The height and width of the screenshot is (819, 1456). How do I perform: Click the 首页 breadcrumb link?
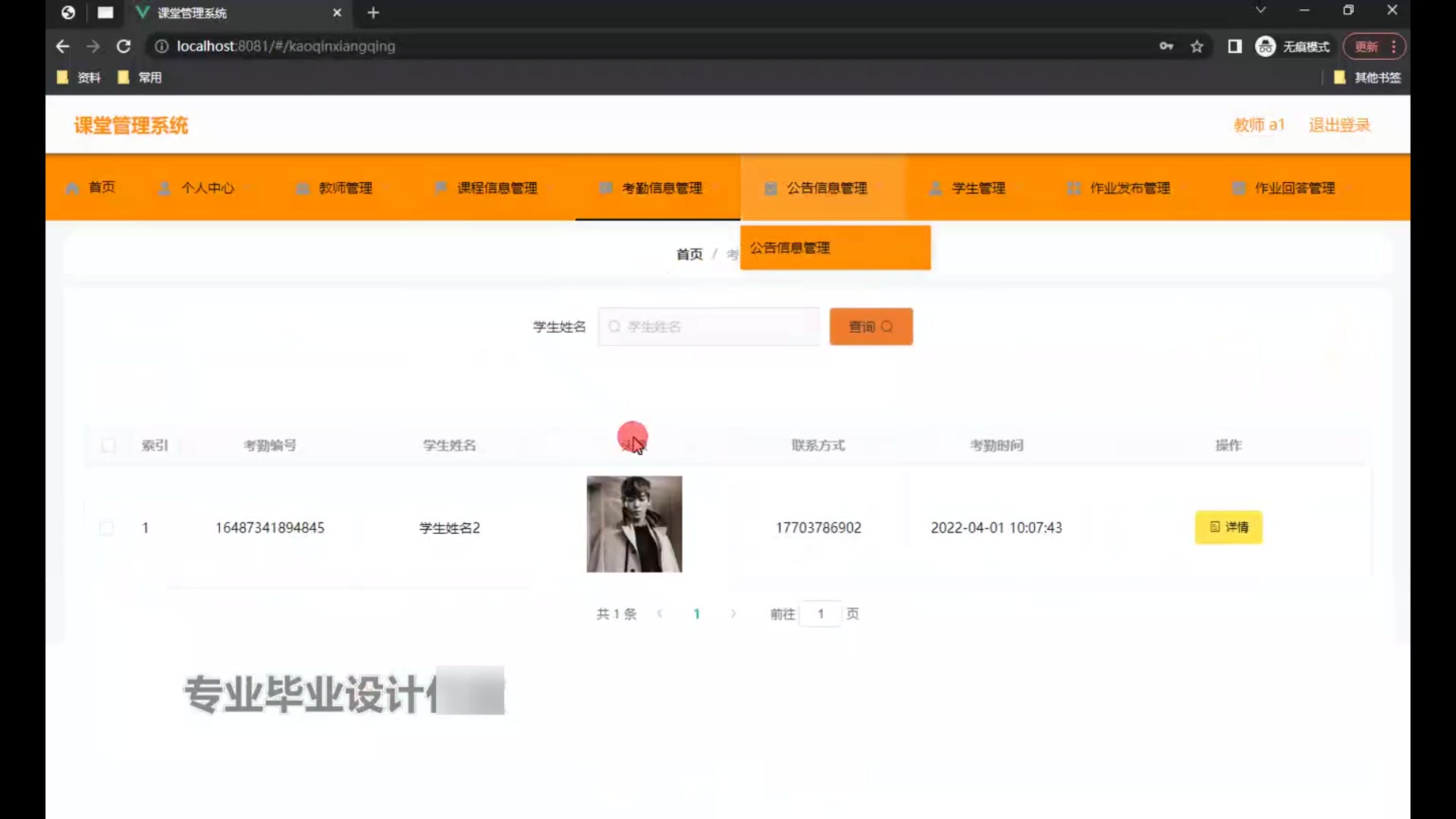tap(689, 254)
